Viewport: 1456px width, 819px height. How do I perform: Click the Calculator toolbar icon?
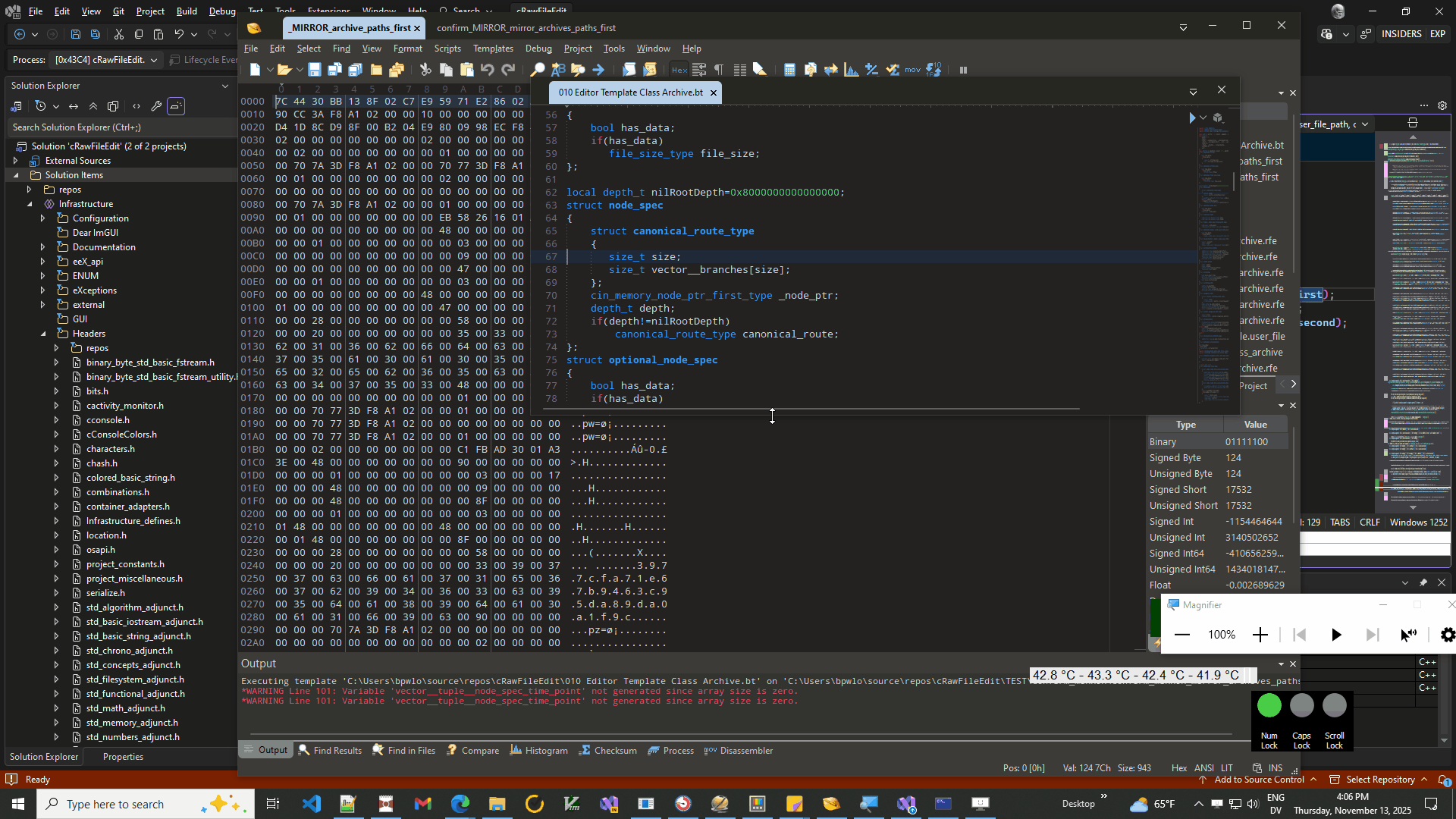[x=789, y=70]
